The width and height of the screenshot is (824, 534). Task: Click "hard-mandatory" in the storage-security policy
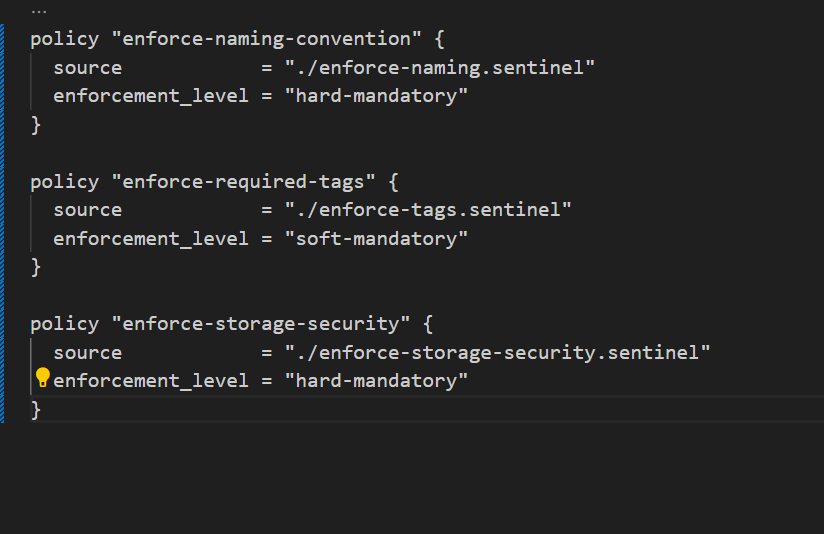[x=376, y=381]
